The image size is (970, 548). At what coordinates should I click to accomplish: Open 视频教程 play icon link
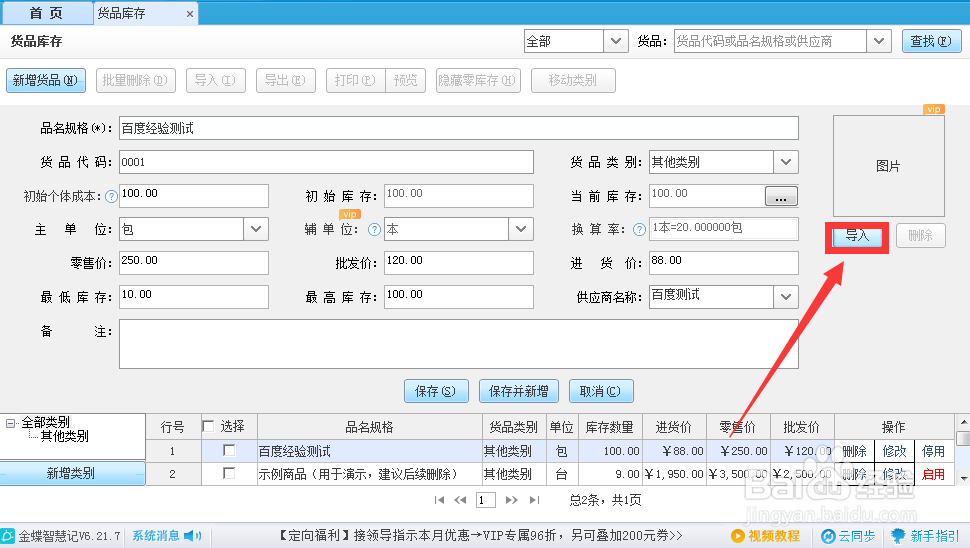737,536
